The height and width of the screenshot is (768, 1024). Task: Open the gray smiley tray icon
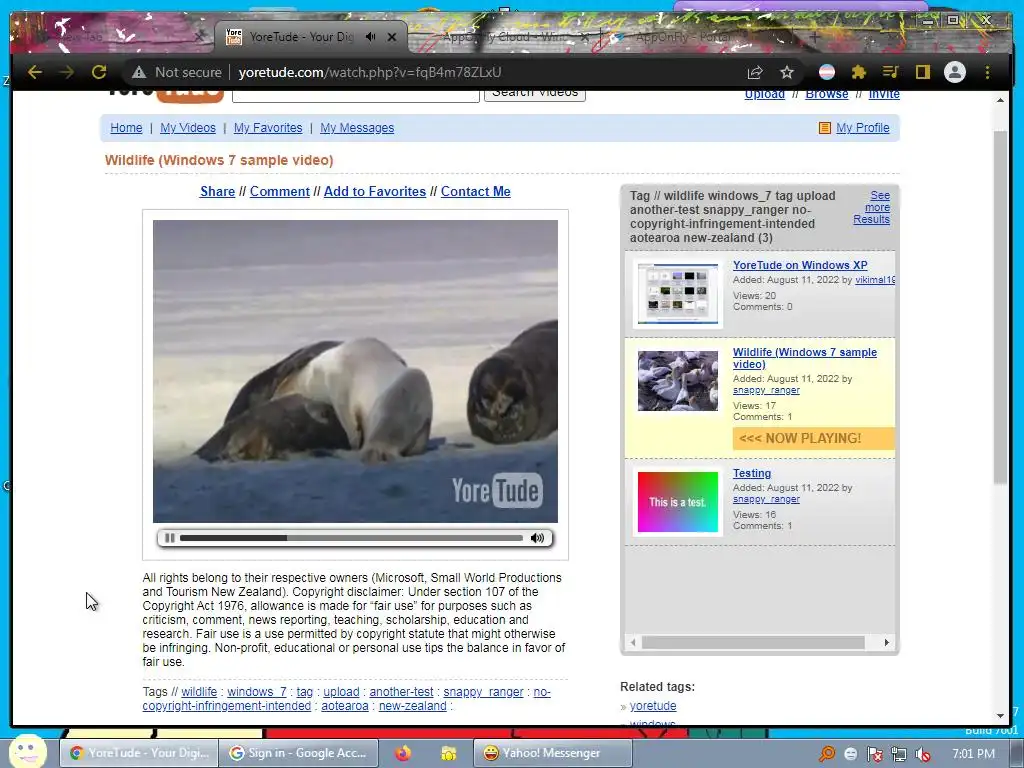pyautogui.click(x=850, y=754)
